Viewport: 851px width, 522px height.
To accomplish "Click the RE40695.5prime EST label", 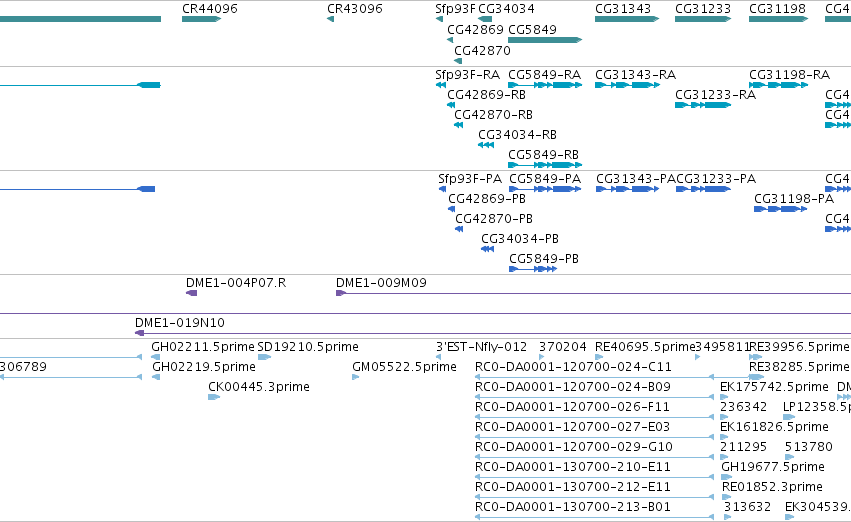I will click(x=645, y=347).
